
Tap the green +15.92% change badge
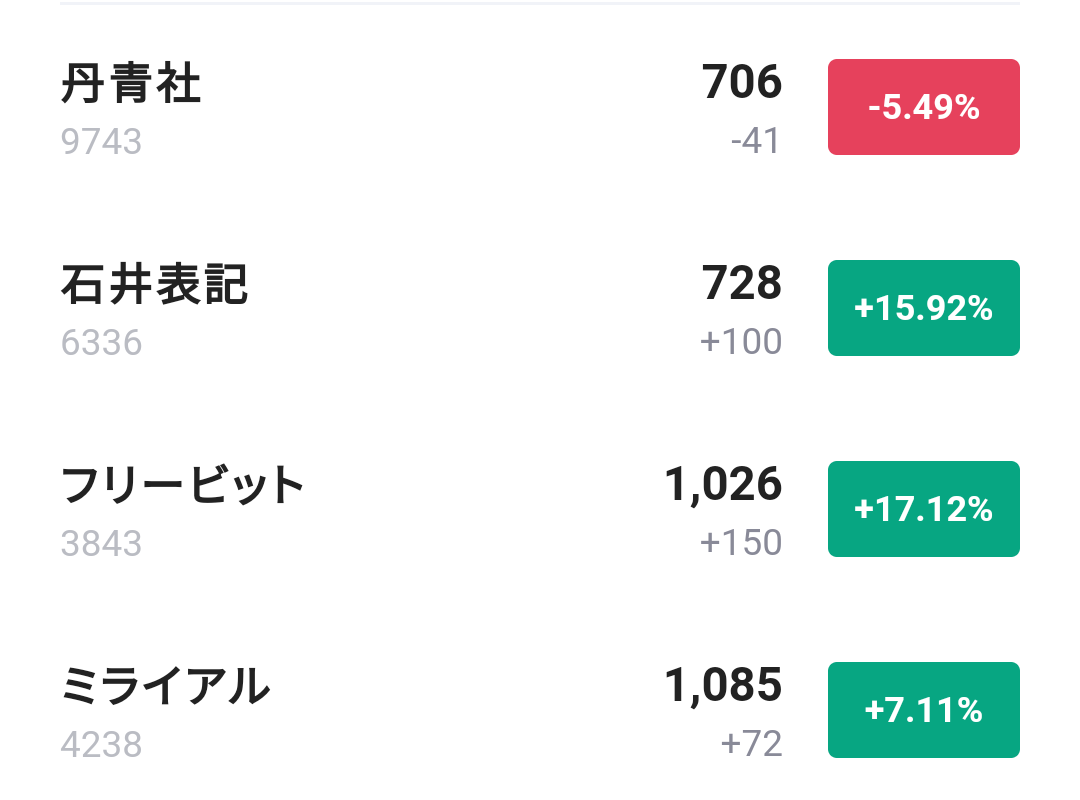click(923, 308)
